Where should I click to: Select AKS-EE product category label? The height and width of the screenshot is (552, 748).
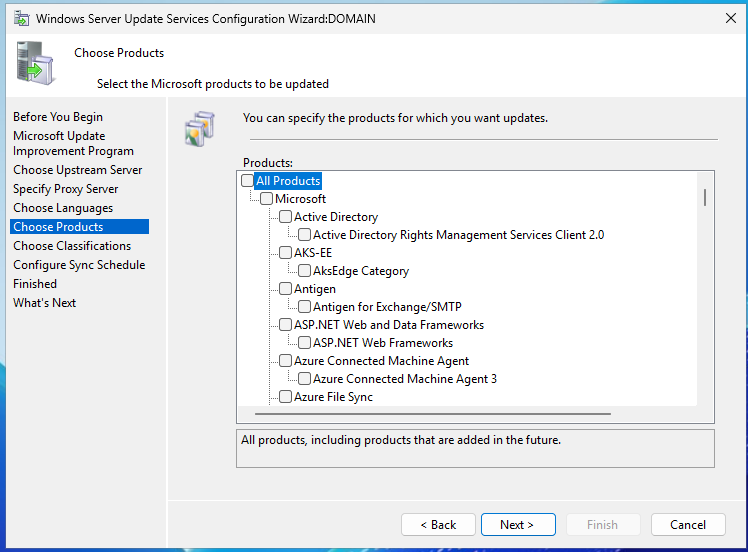tap(312, 253)
